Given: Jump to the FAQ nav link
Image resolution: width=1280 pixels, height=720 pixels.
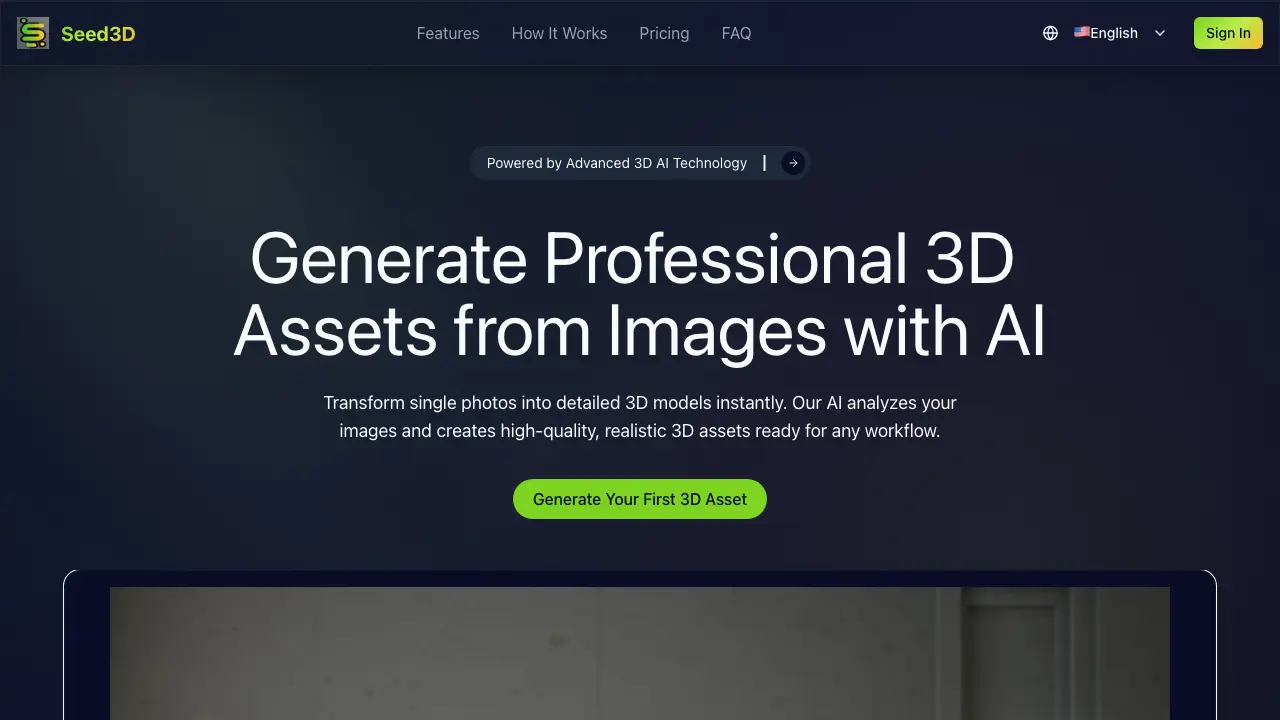Looking at the screenshot, I should point(736,33).
